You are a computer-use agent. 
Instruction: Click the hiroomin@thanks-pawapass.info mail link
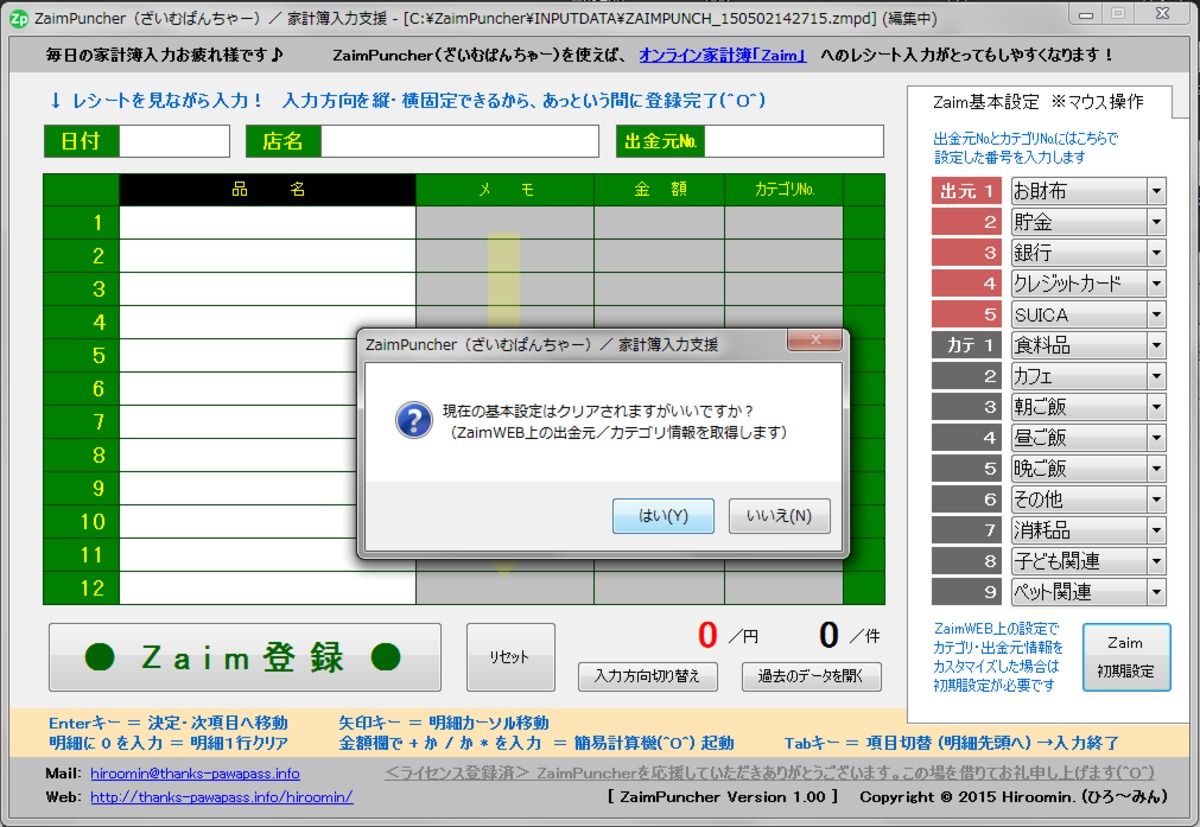(x=195, y=773)
